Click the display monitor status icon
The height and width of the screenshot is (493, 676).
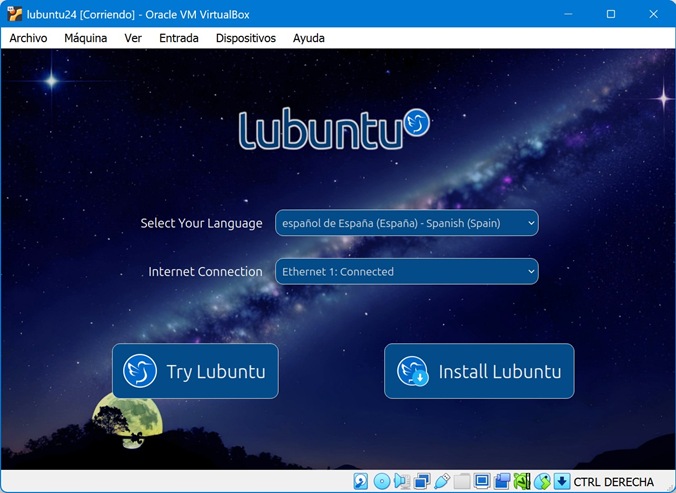point(482,482)
